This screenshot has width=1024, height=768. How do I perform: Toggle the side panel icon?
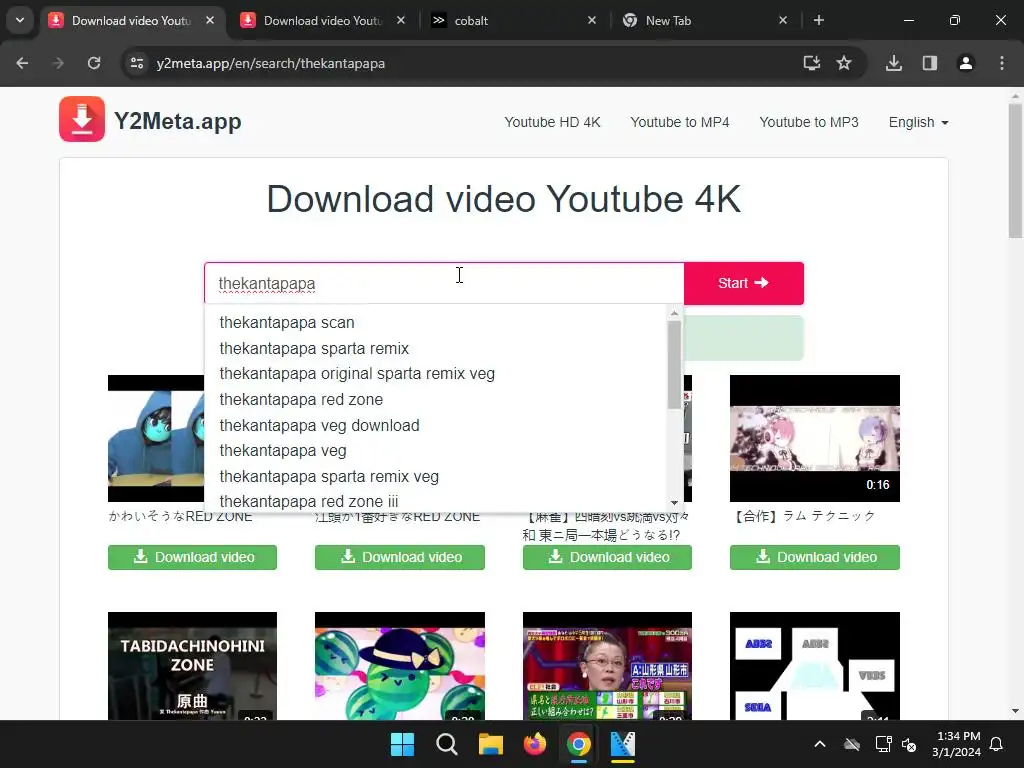930,63
